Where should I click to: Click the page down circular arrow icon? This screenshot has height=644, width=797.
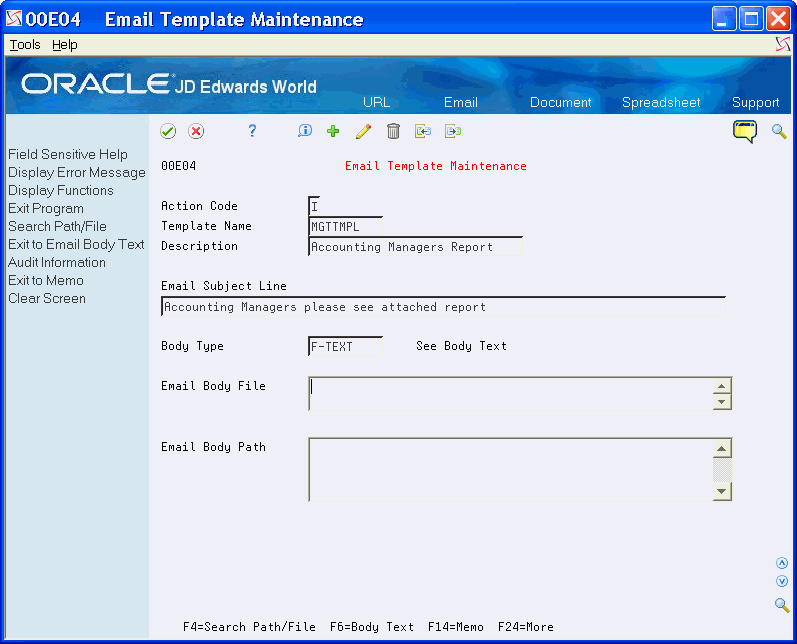click(x=782, y=581)
